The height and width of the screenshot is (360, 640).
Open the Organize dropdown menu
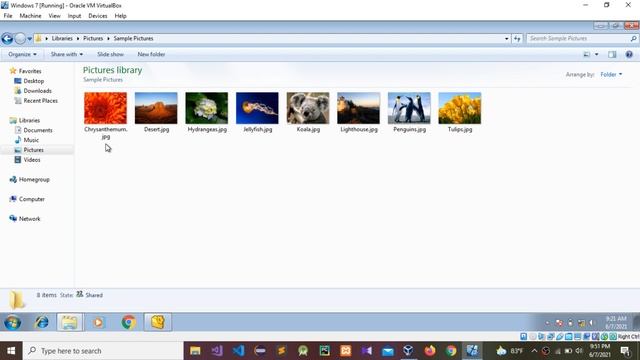22,54
